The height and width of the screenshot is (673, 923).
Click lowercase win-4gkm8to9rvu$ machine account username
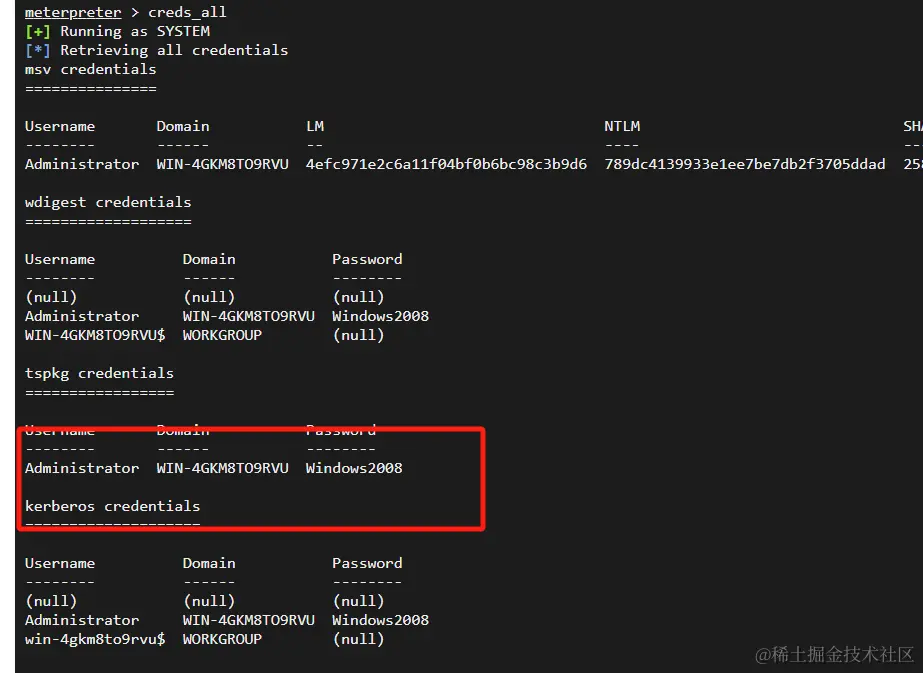tap(95, 639)
